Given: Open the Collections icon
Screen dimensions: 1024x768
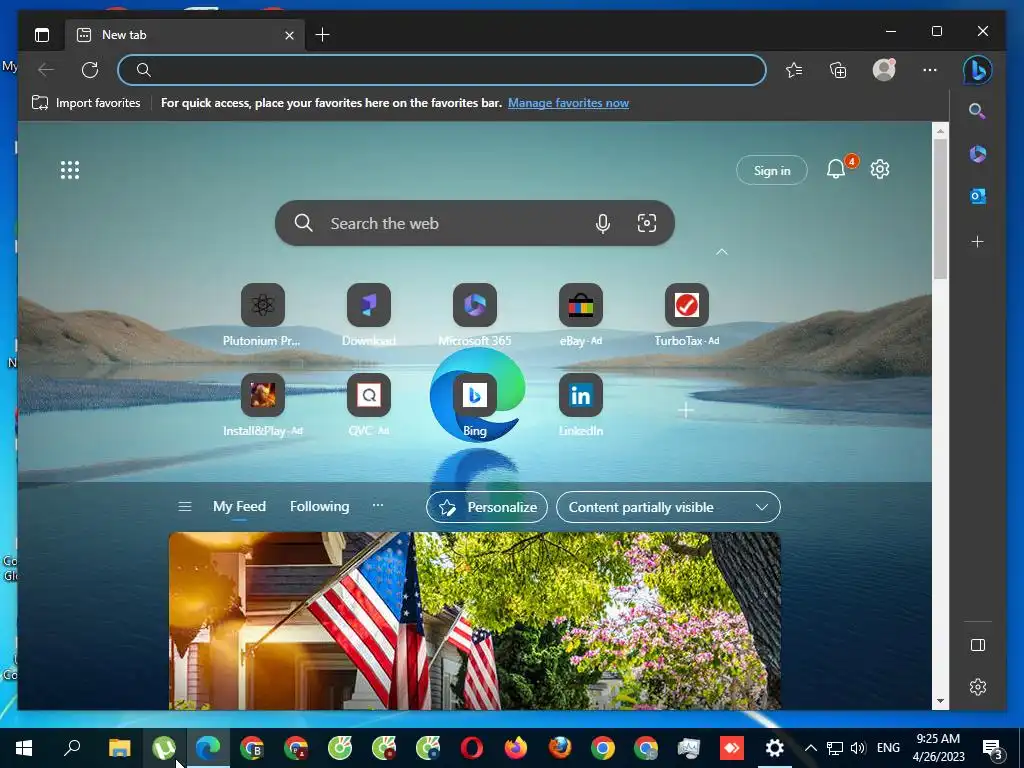Looking at the screenshot, I should tap(838, 70).
